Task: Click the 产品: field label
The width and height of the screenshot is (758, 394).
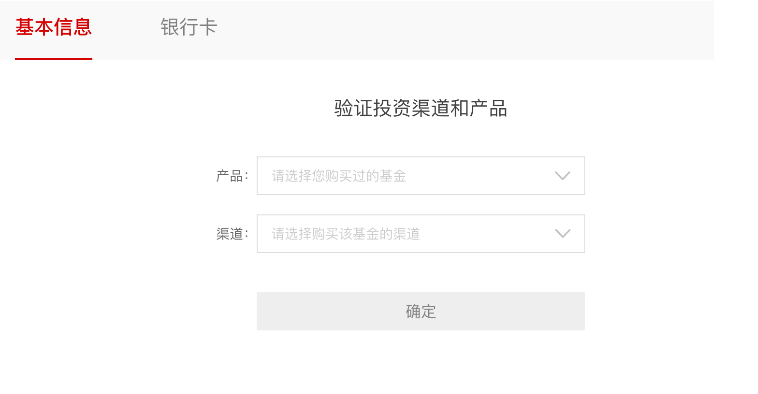Action: point(232,176)
